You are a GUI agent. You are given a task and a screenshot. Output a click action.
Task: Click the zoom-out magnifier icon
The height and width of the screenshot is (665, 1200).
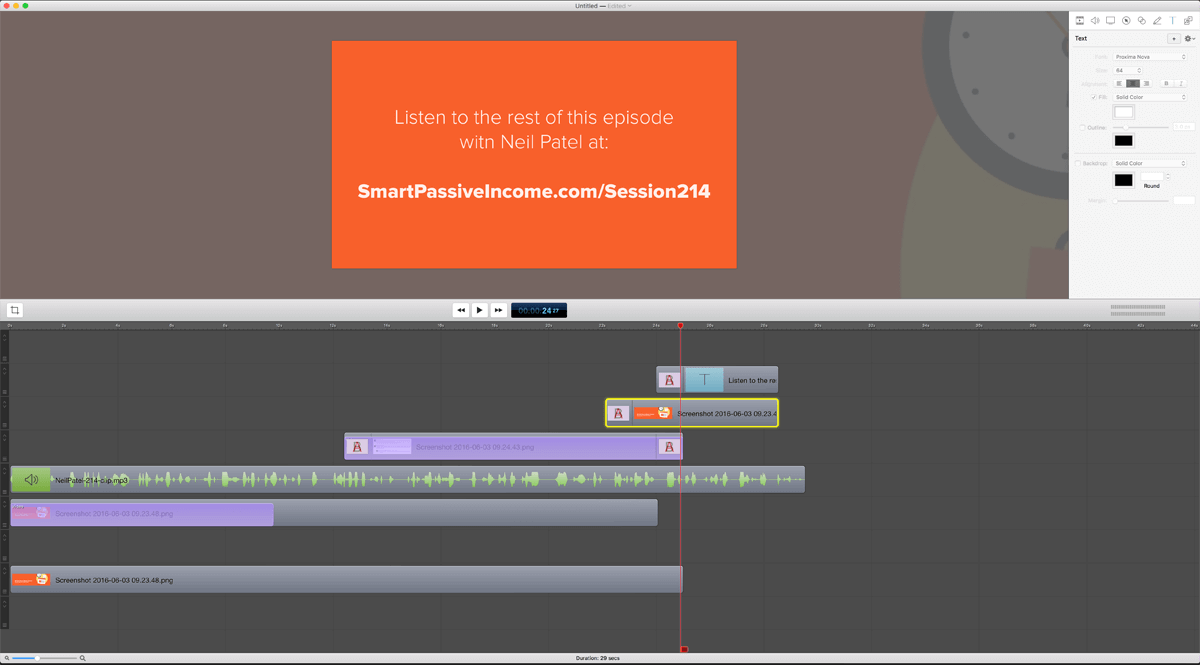(6, 658)
